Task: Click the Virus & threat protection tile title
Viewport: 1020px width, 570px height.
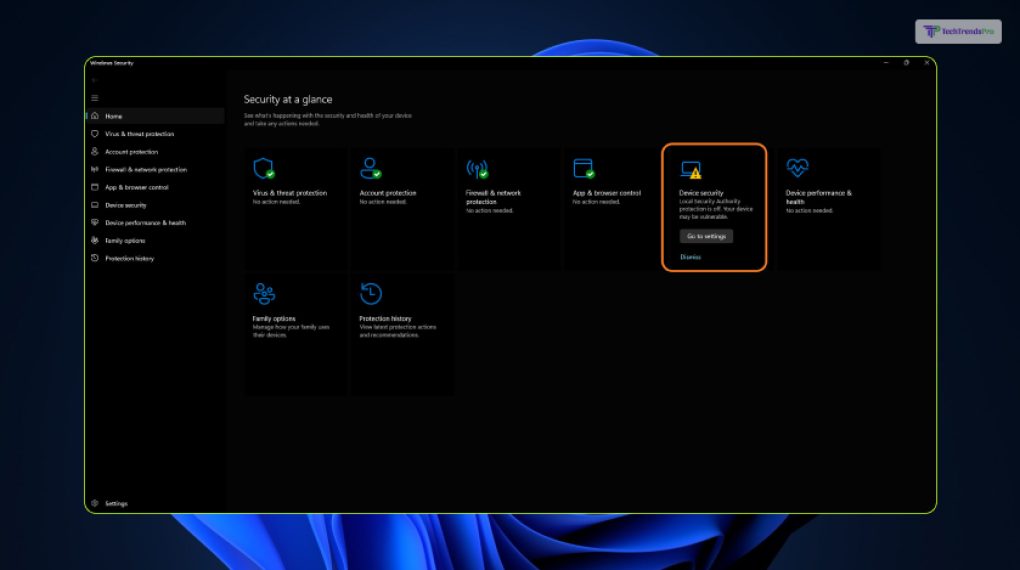Action: pos(289,193)
